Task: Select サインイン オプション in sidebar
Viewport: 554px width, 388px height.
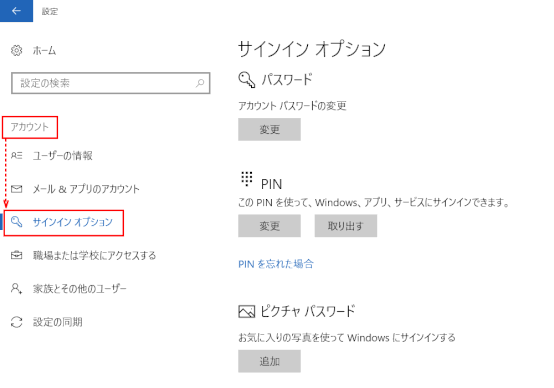Action: pyautogui.click(x=72, y=222)
